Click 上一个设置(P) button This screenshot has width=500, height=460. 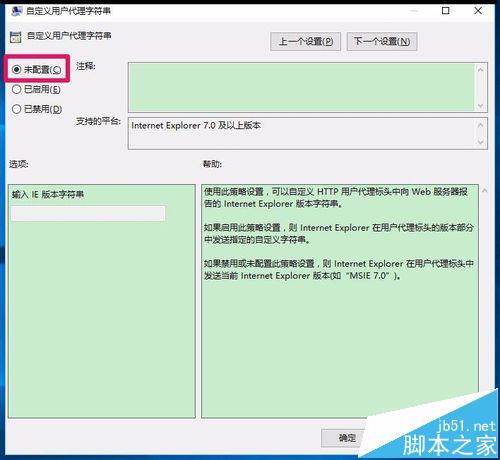point(305,41)
